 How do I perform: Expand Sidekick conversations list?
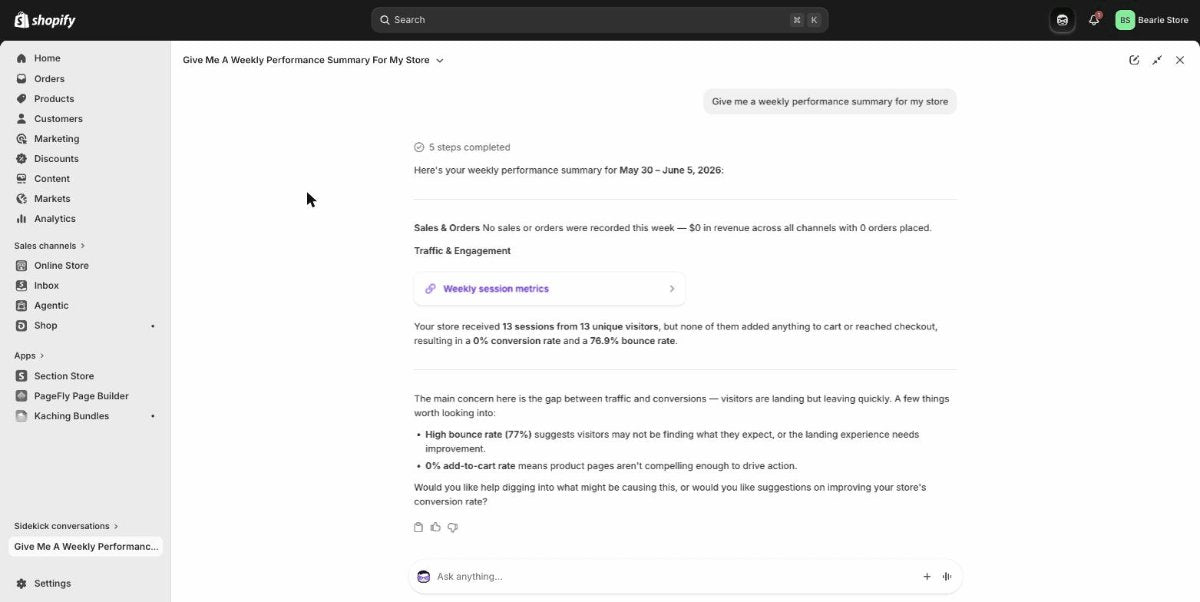(66, 526)
